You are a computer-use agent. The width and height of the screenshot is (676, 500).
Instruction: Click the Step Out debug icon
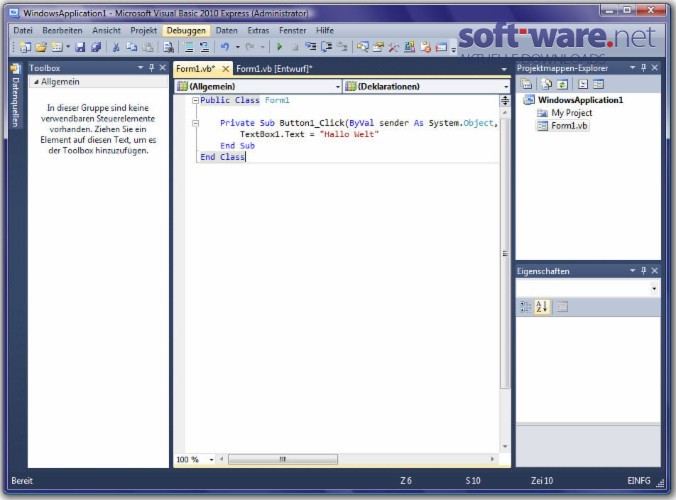tap(342, 47)
